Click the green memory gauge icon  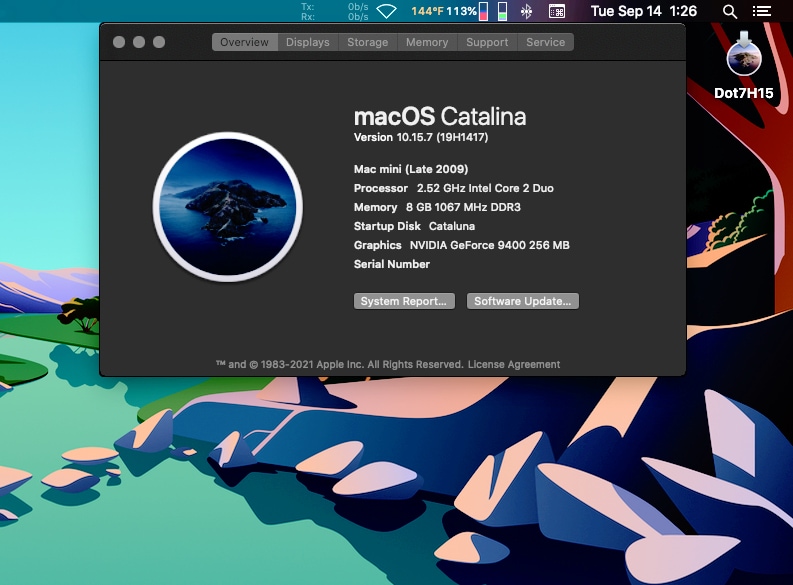502,11
